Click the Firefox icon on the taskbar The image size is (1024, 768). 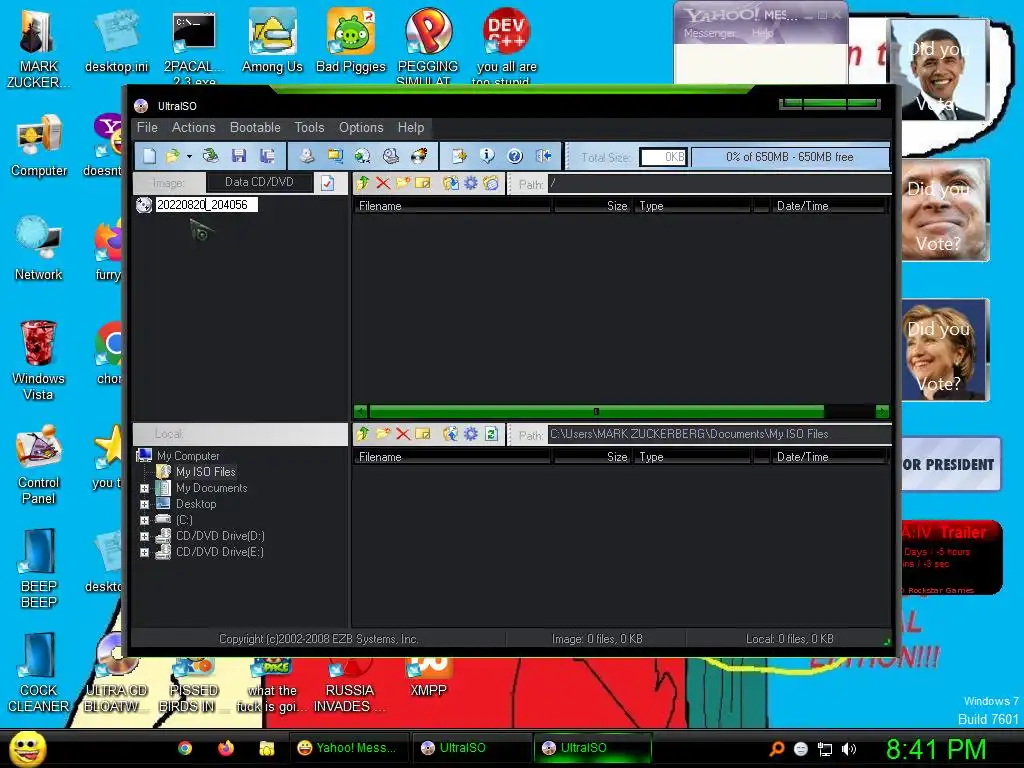point(226,748)
